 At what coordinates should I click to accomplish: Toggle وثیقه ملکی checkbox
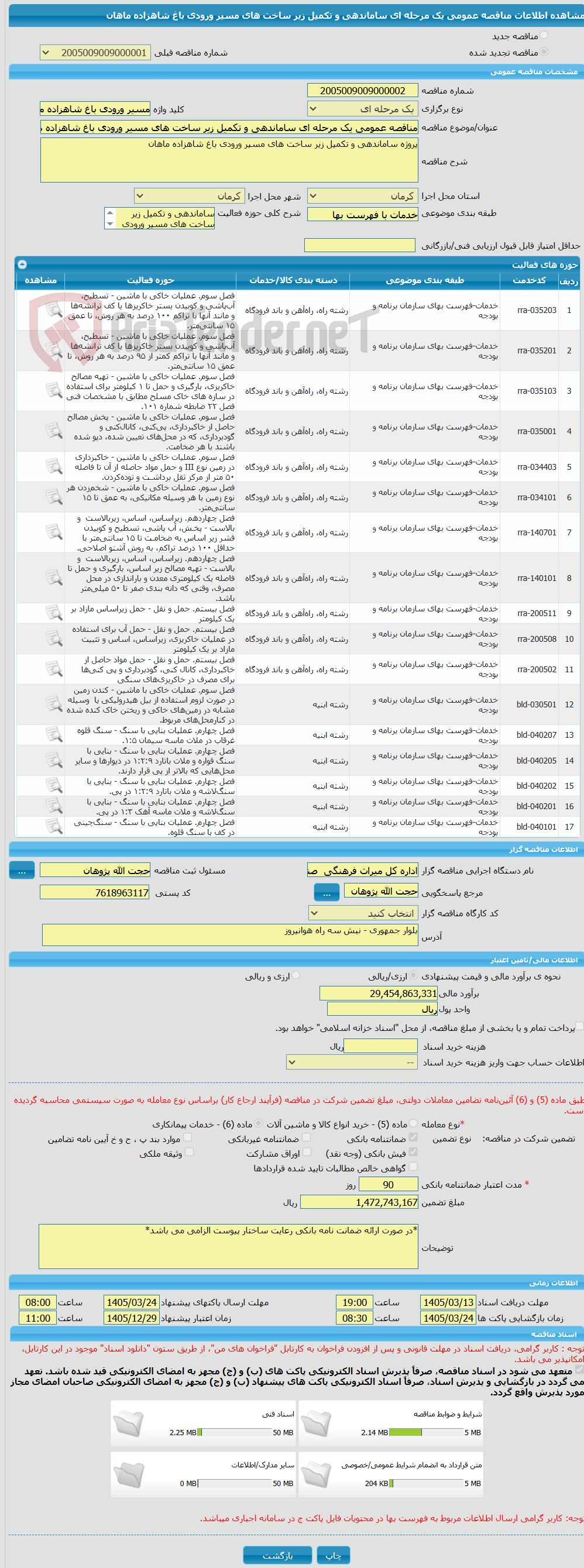click(190, 1151)
